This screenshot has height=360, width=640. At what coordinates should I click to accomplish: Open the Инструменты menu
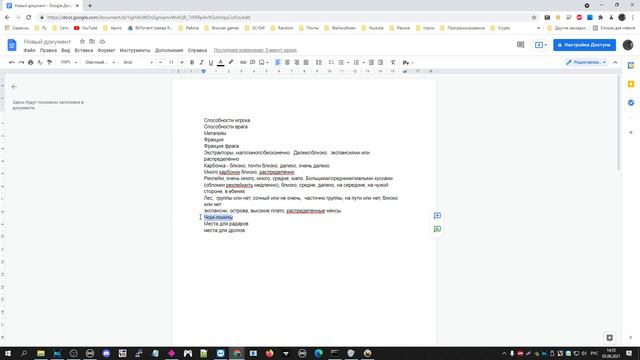(x=135, y=50)
